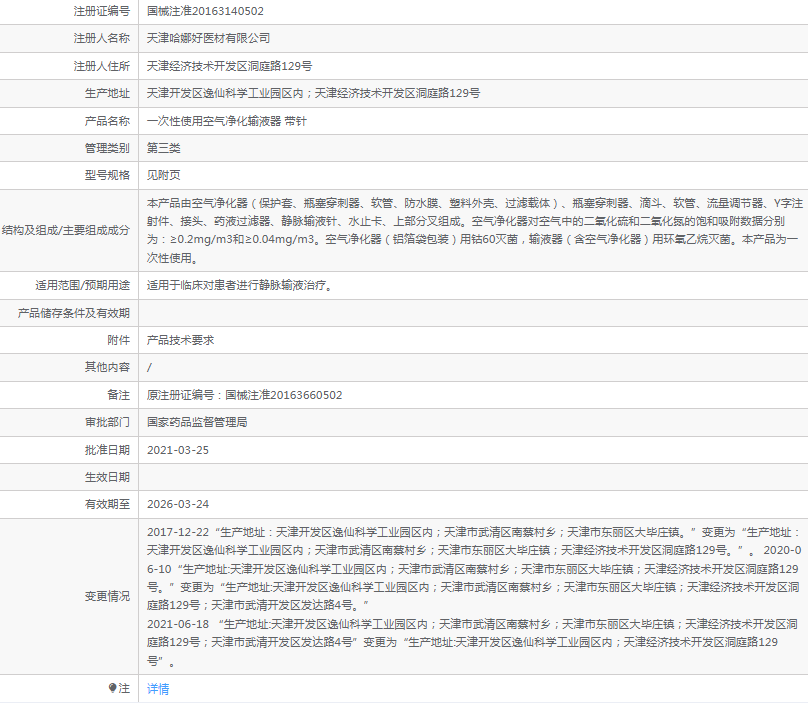The width and height of the screenshot is (808, 703).
Task: Select registration number 国械注准20163140502
Action: tap(205, 11)
